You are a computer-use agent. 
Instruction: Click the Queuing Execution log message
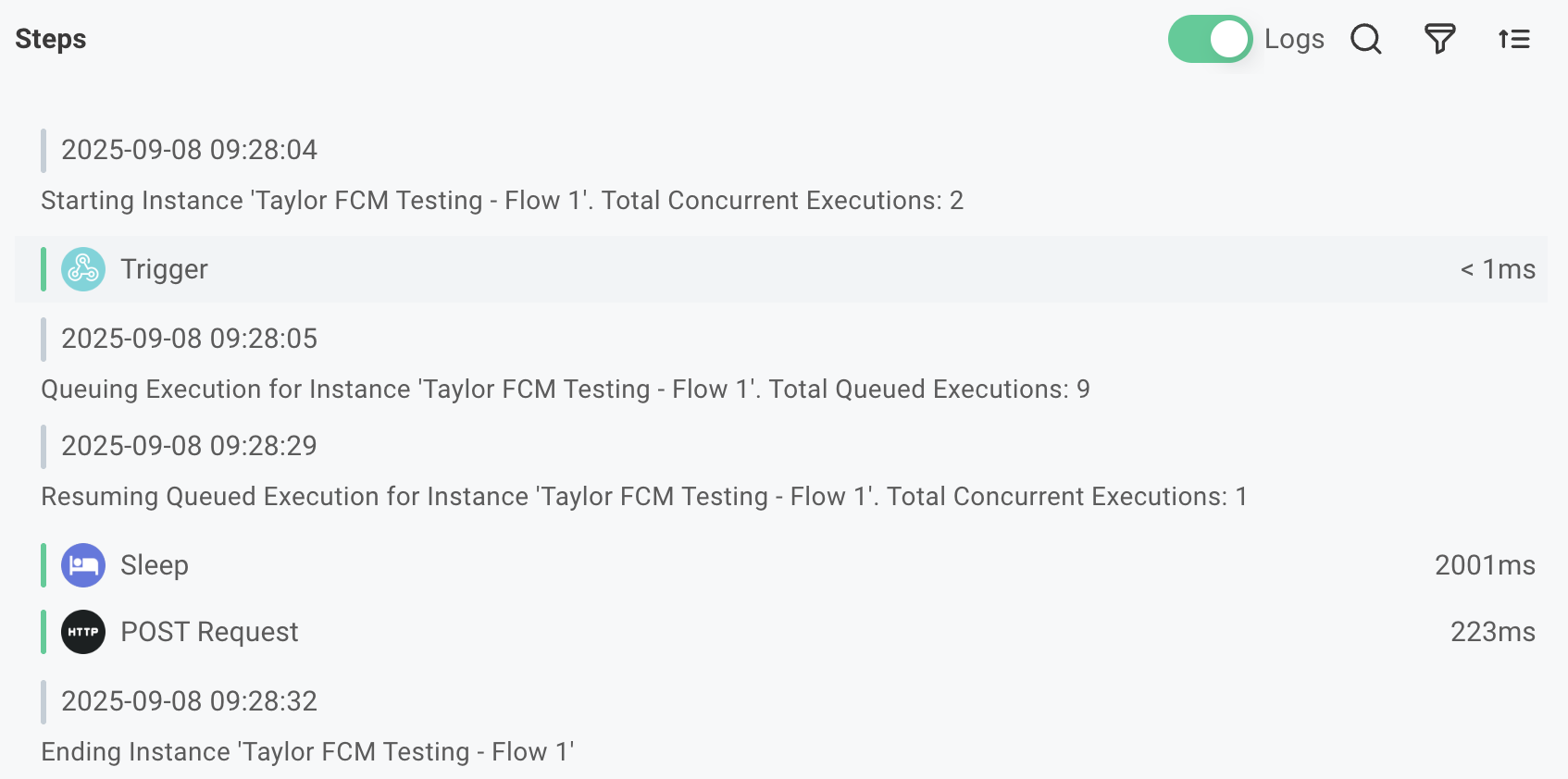click(565, 389)
